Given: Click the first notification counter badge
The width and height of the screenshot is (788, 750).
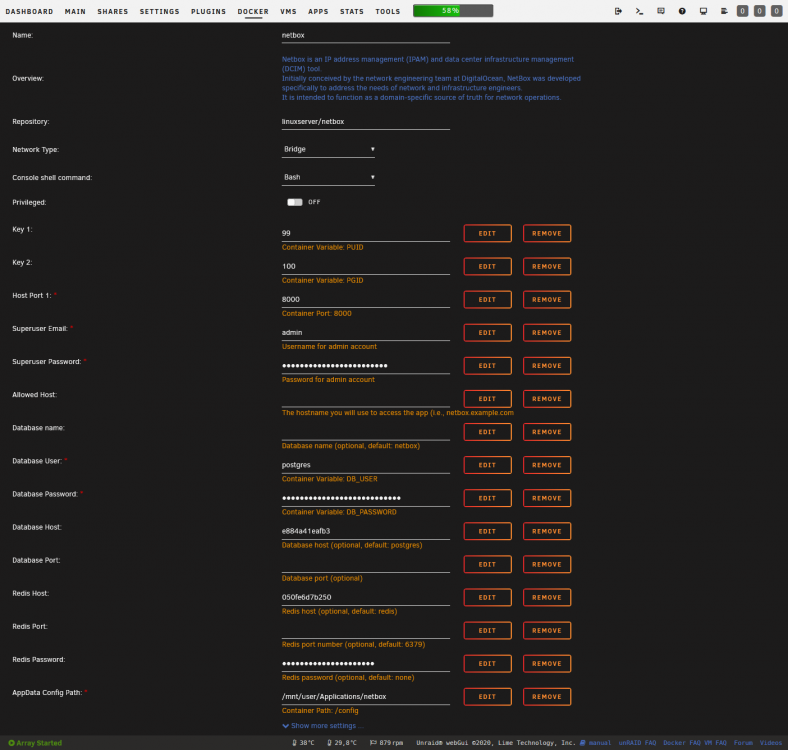Looking at the screenshot, I should [x=742, y=11].
